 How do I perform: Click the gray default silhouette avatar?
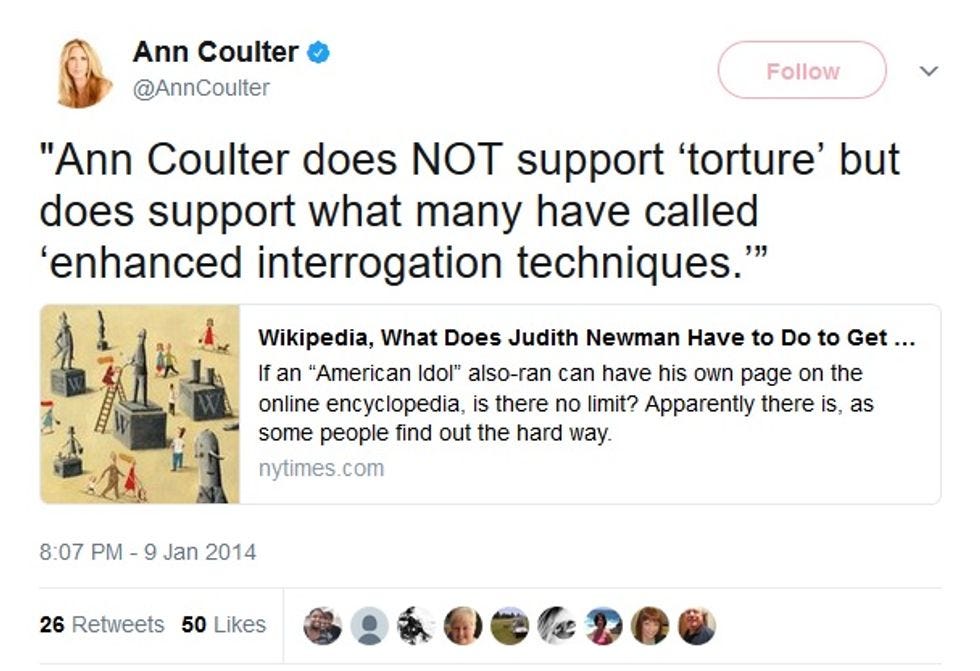coord(369,625)
